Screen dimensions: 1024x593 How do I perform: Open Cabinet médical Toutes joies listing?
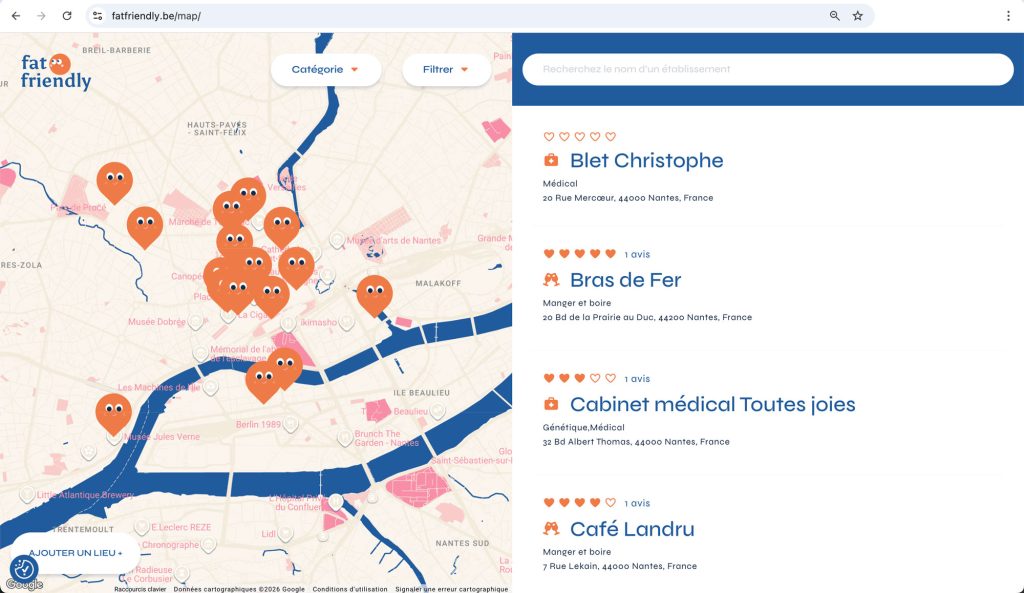pyautogui.click(x=712, y=405)
